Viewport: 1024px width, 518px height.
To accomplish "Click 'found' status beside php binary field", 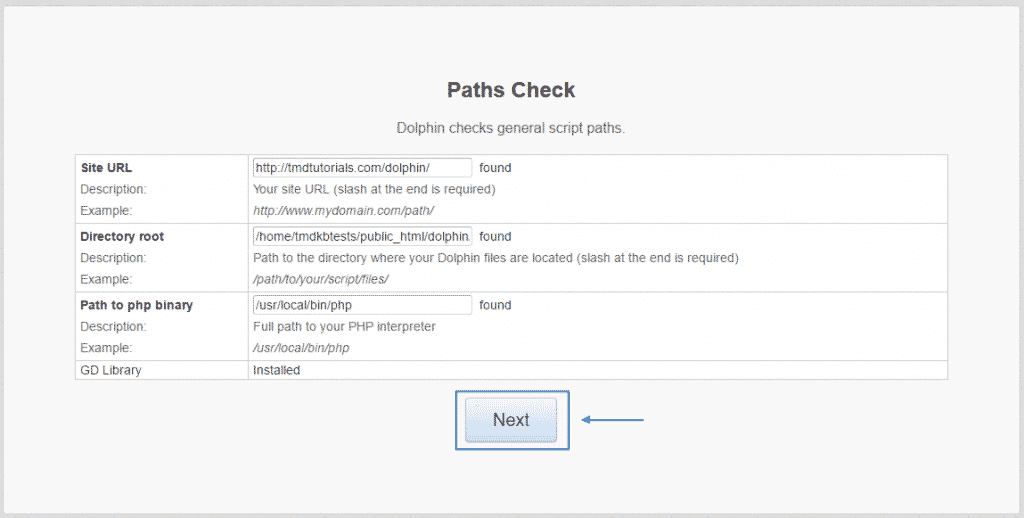I will pyautogui.click(x=495, y=305).
